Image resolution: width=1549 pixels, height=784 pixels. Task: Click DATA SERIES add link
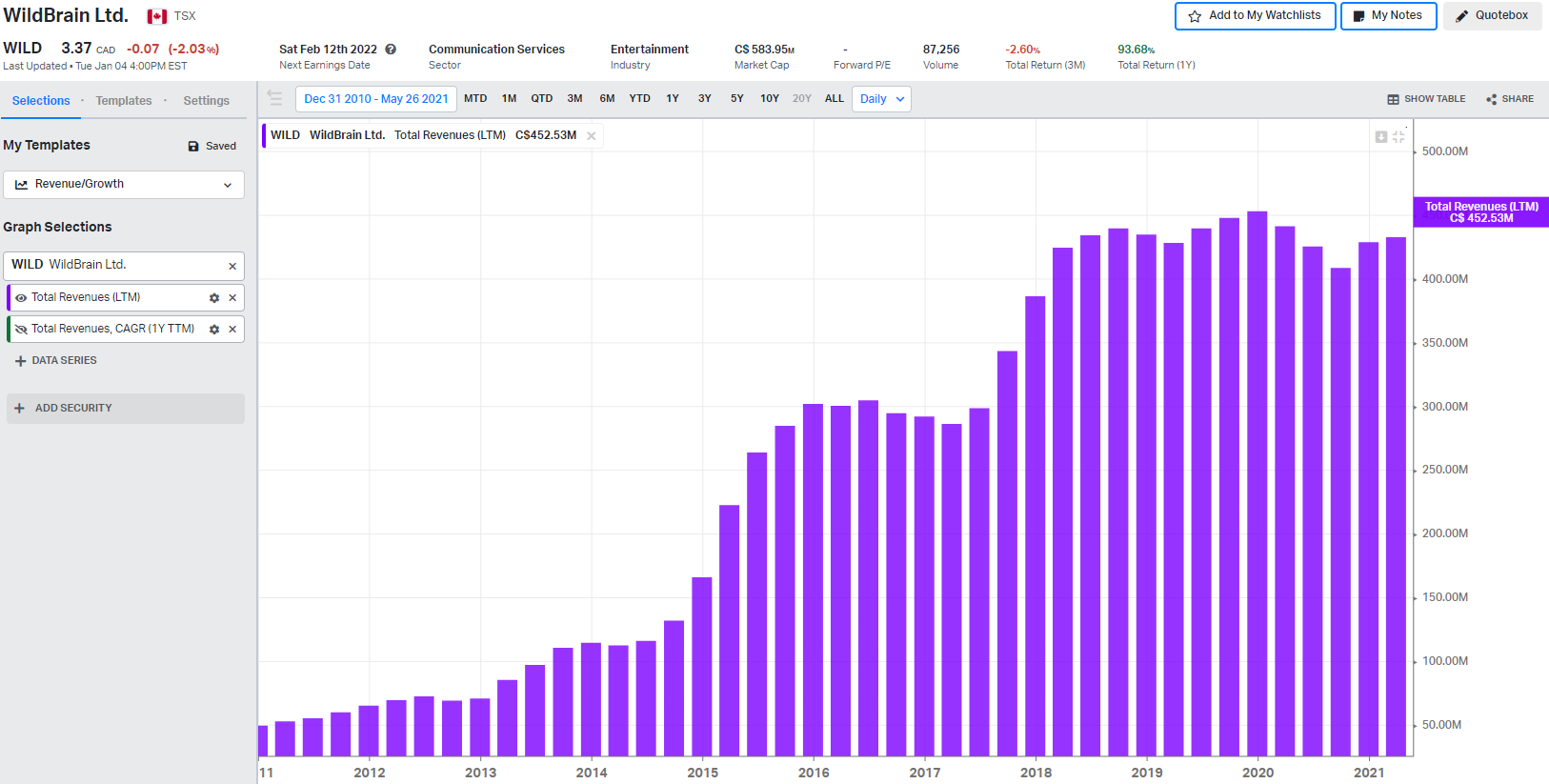(x=56, y=361)
